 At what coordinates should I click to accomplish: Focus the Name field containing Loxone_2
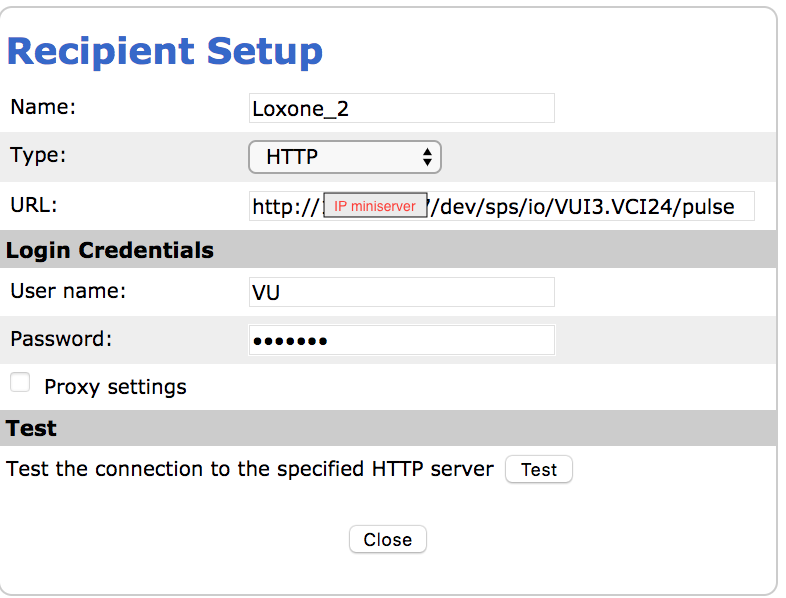(x=401, y=109)
